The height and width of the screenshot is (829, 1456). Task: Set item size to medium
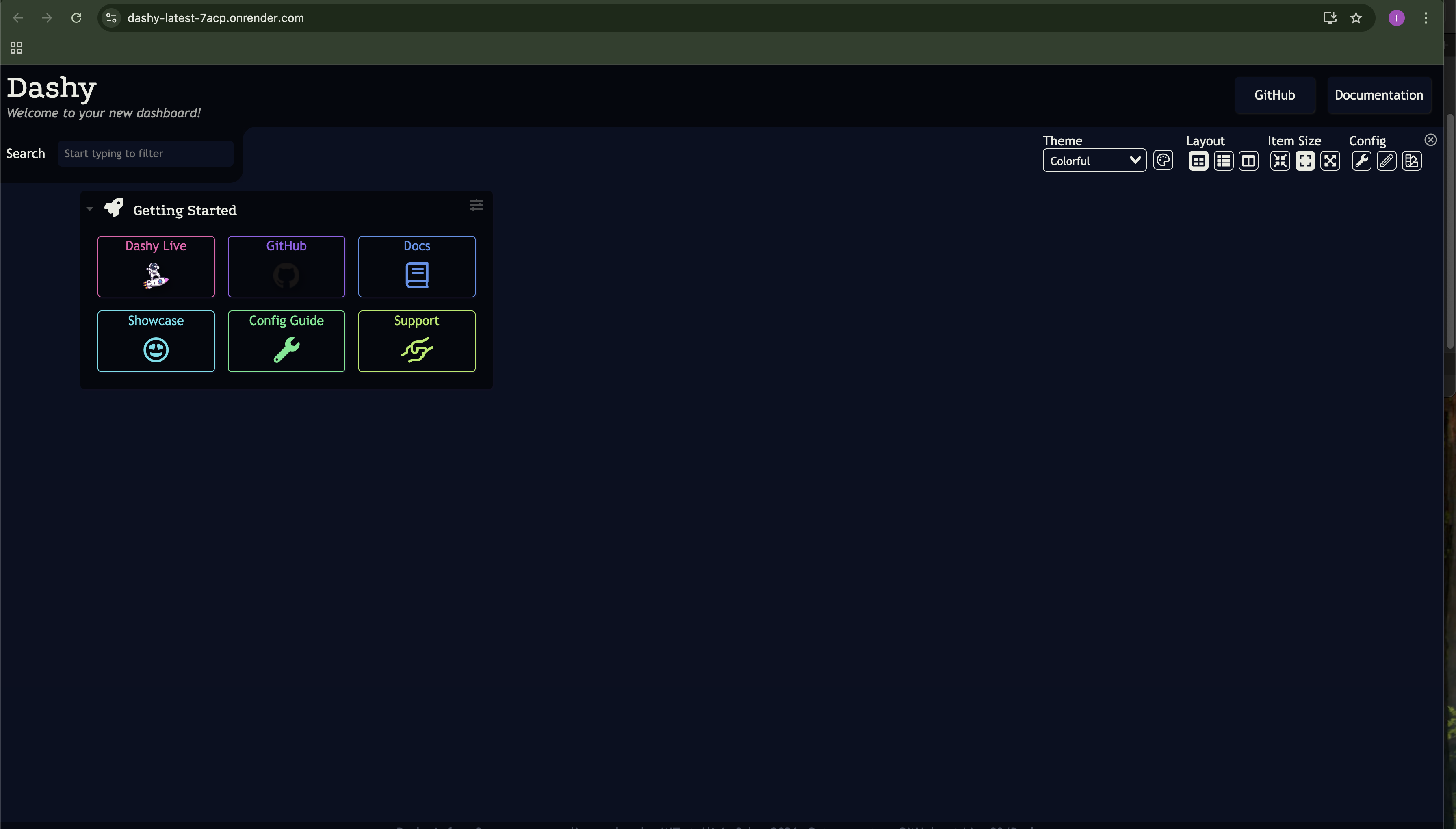1304,161
